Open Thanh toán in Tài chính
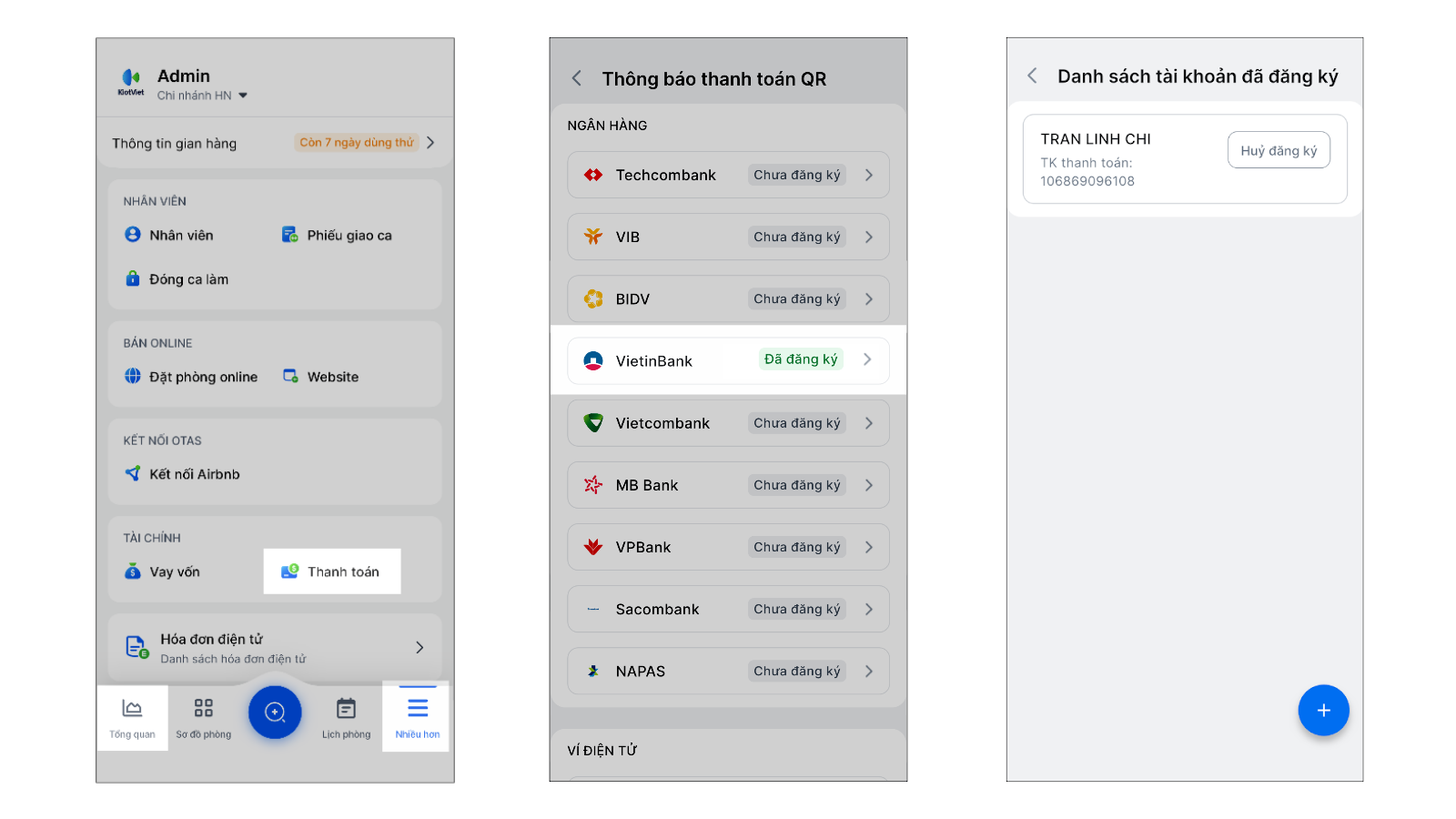1456x819 pixels. point(332,571)
